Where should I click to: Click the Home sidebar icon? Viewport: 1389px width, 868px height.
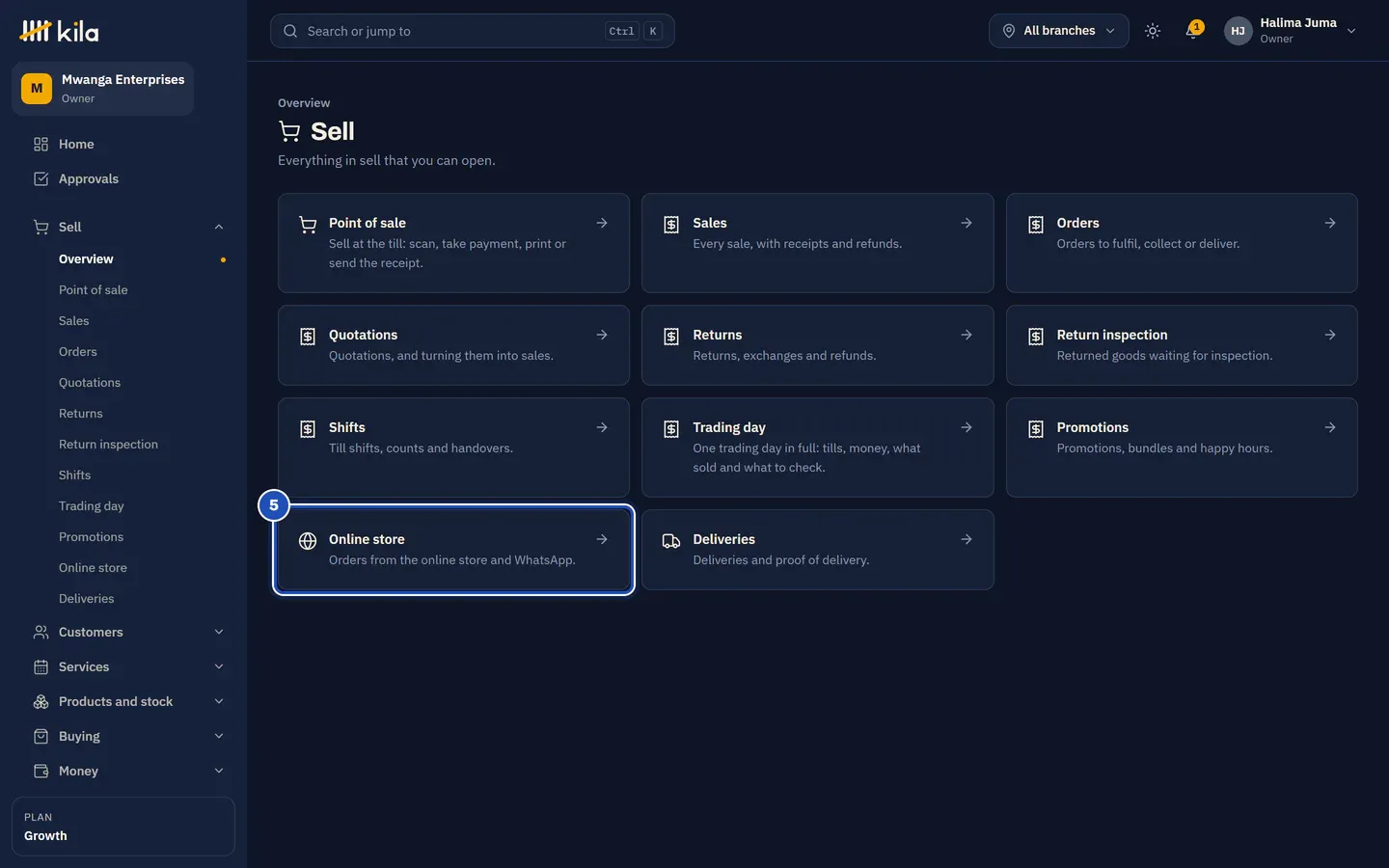tap(41, 144)
